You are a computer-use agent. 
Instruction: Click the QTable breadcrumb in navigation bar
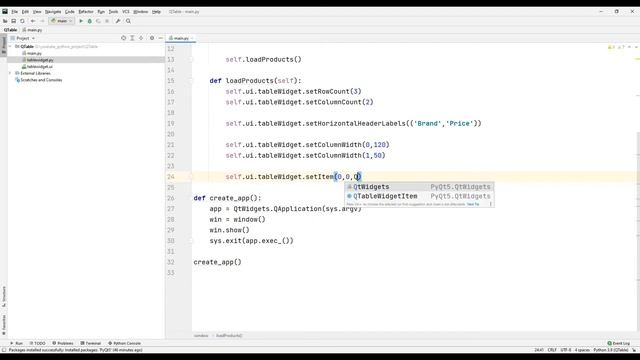click(11, 30)
